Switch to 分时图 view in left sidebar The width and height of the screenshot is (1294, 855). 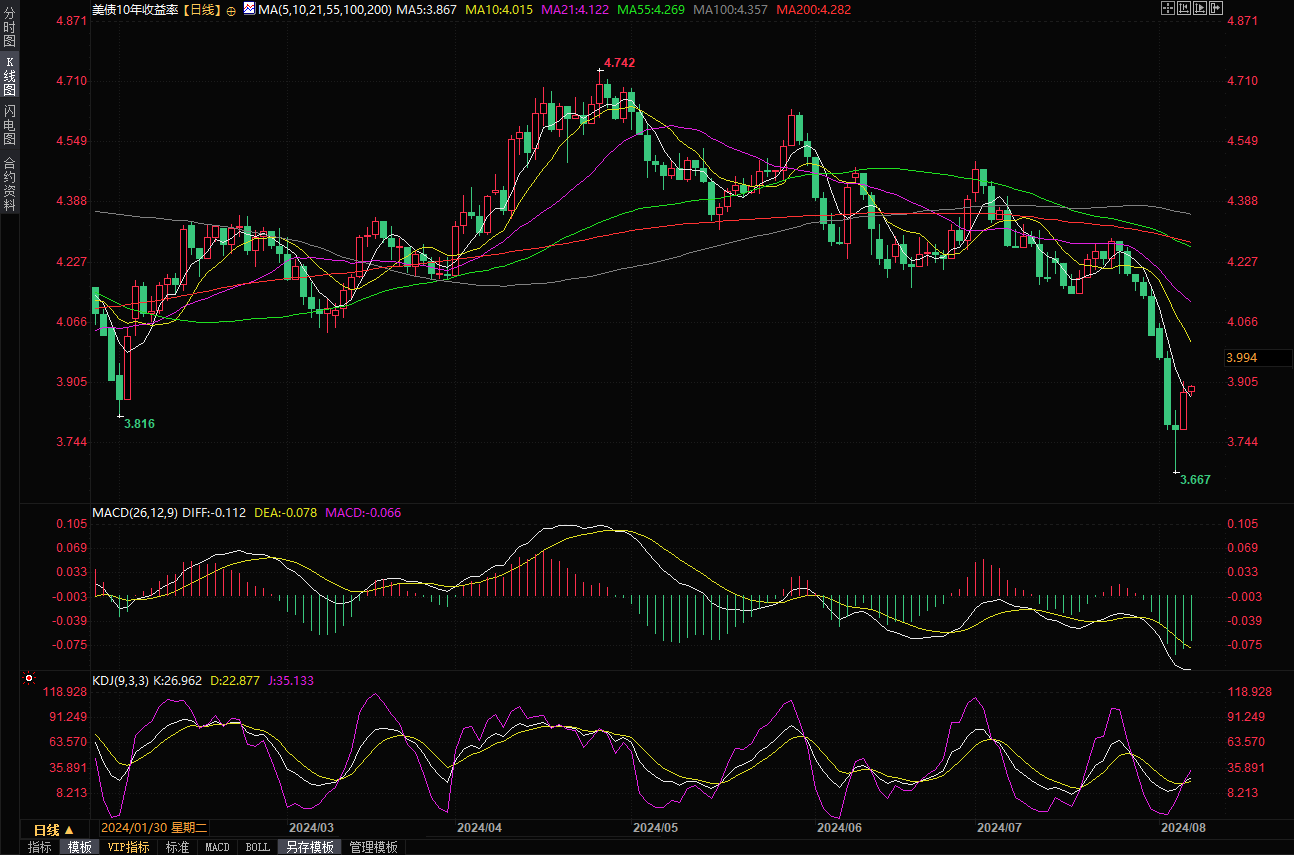[x=9, y=27]
